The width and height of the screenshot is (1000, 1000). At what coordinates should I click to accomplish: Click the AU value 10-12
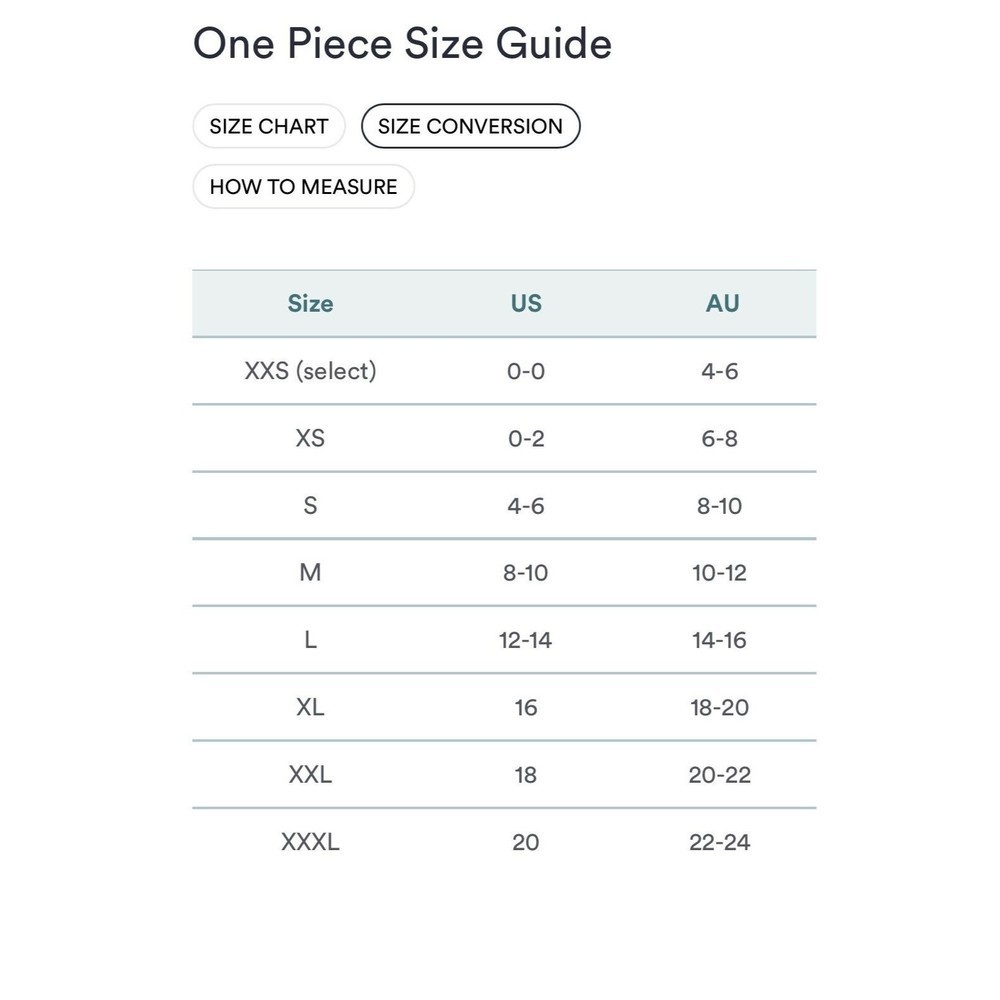[719, 573]
